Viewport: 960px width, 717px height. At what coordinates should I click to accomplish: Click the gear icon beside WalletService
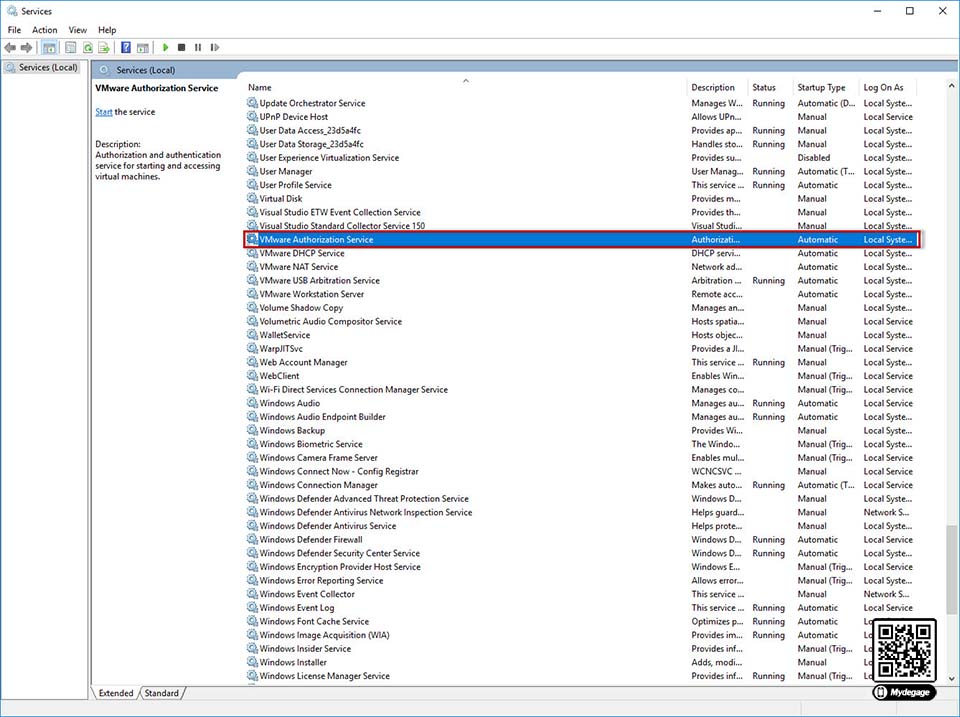(x=252, y=334)
